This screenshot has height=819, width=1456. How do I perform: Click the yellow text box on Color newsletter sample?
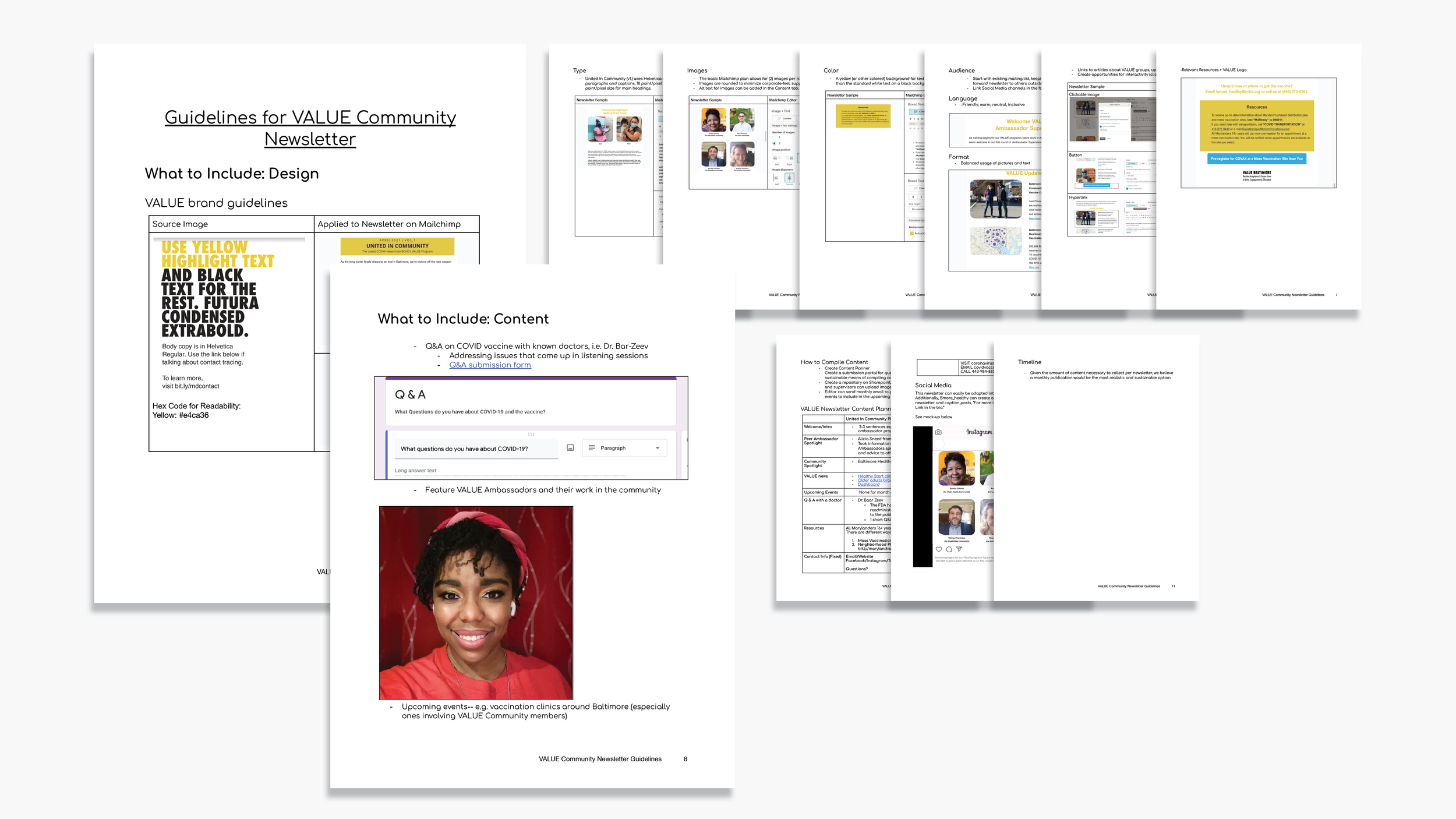tap(863, 116)
